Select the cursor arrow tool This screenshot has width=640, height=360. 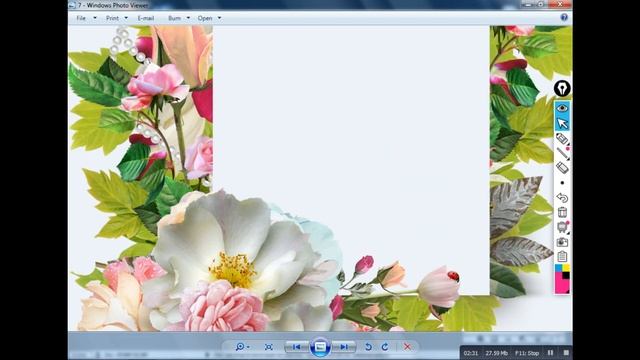coord(562,123)
